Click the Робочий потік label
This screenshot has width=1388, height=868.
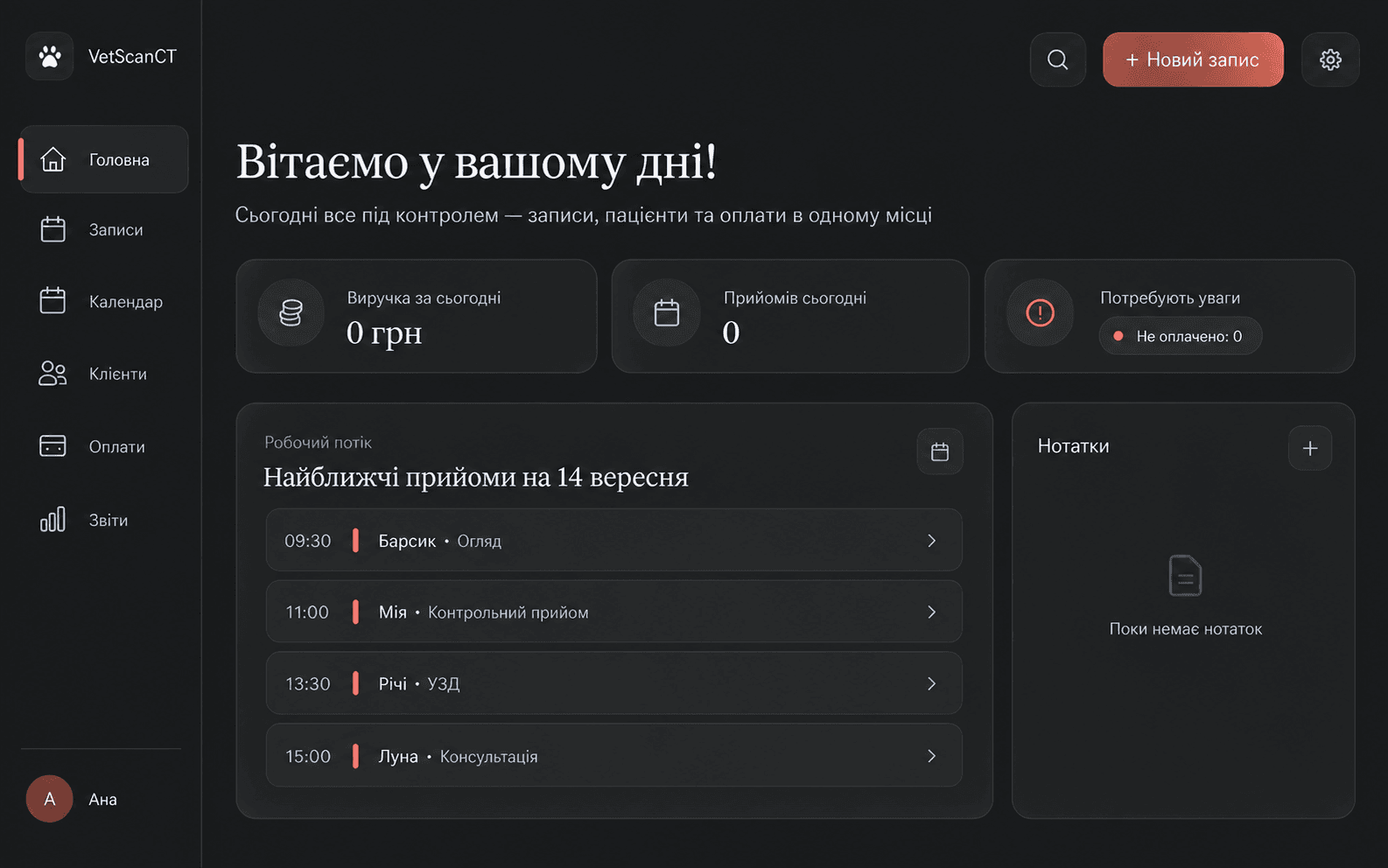(x=319, y=443)
